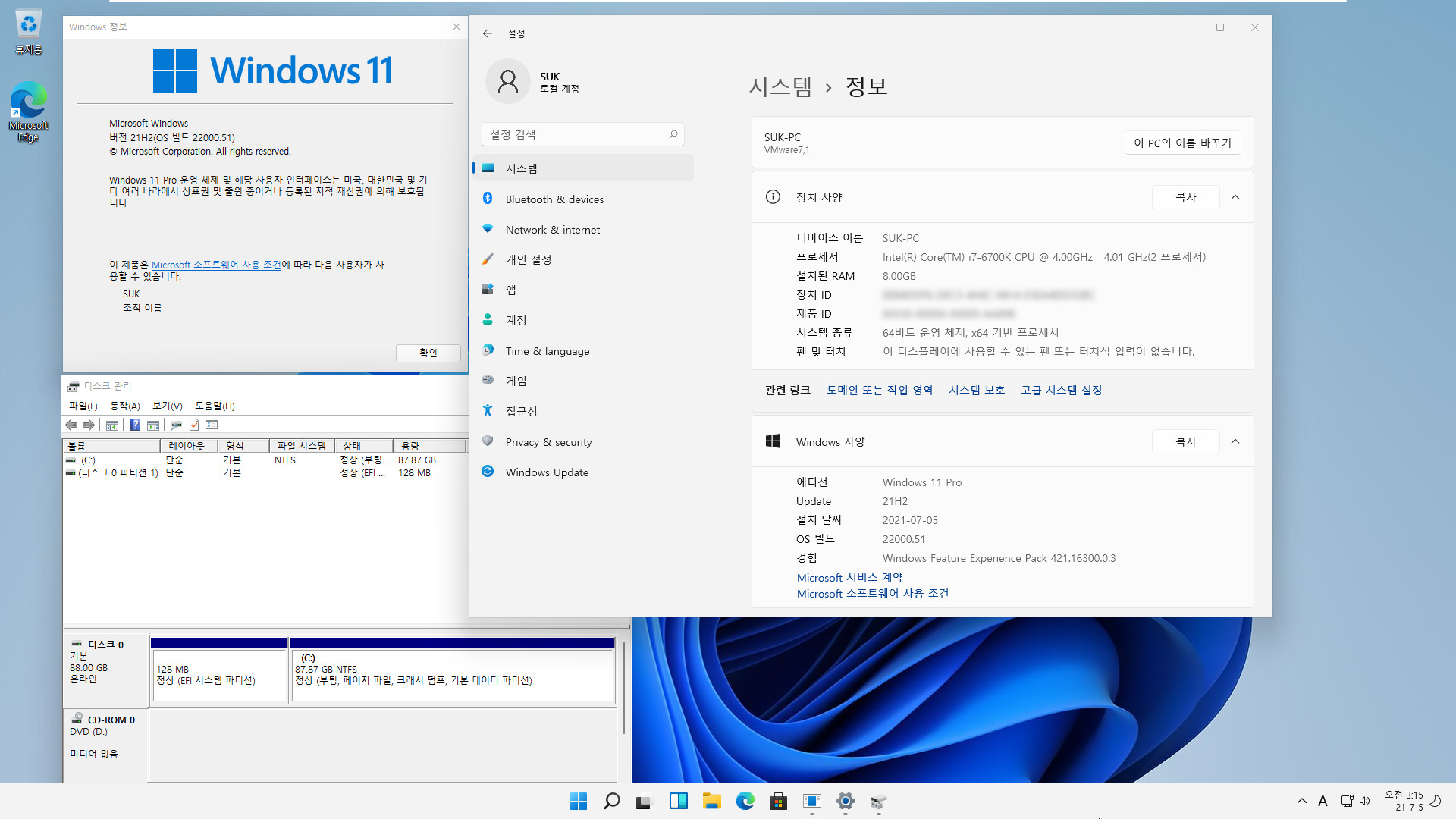Open the View (보기) menu in Disk Management

click(167, 406)
